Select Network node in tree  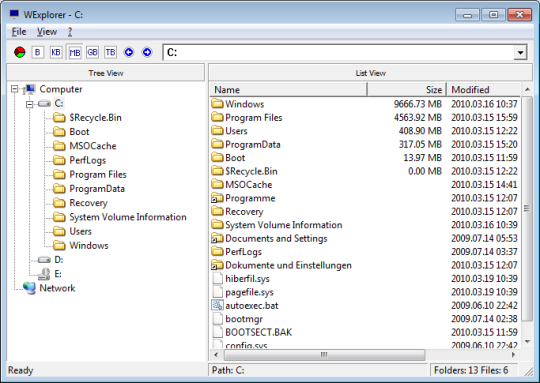point(57,288)
